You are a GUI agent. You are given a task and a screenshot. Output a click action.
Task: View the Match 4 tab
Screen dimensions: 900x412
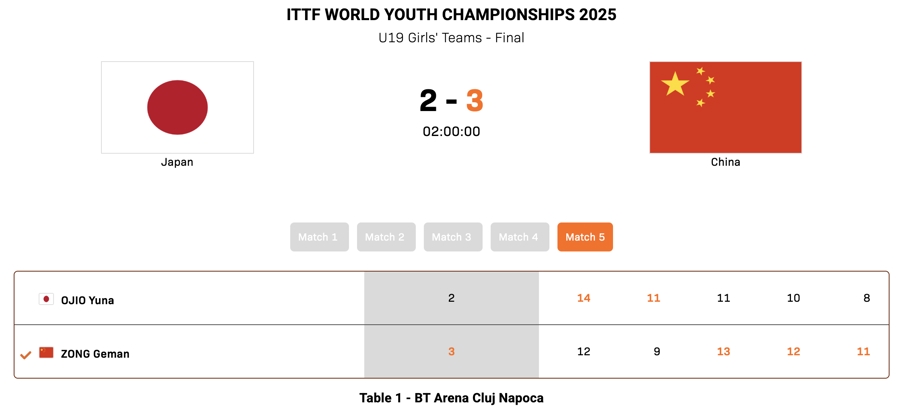[x=519, y=237]
